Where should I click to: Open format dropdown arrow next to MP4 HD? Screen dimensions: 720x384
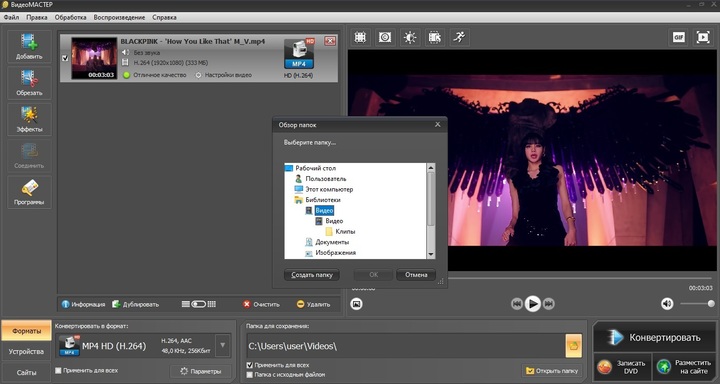[x=223, y=345]
